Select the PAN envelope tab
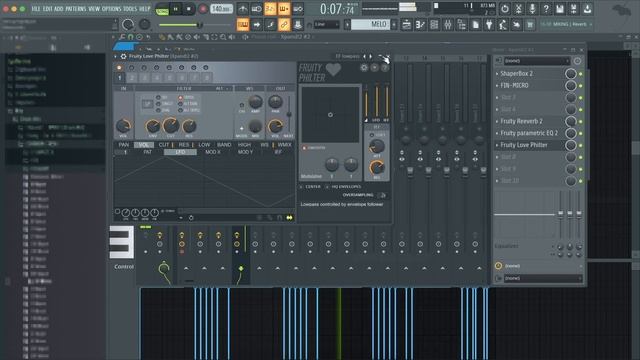This screenshot has height=360, width=640. (124, 145)
